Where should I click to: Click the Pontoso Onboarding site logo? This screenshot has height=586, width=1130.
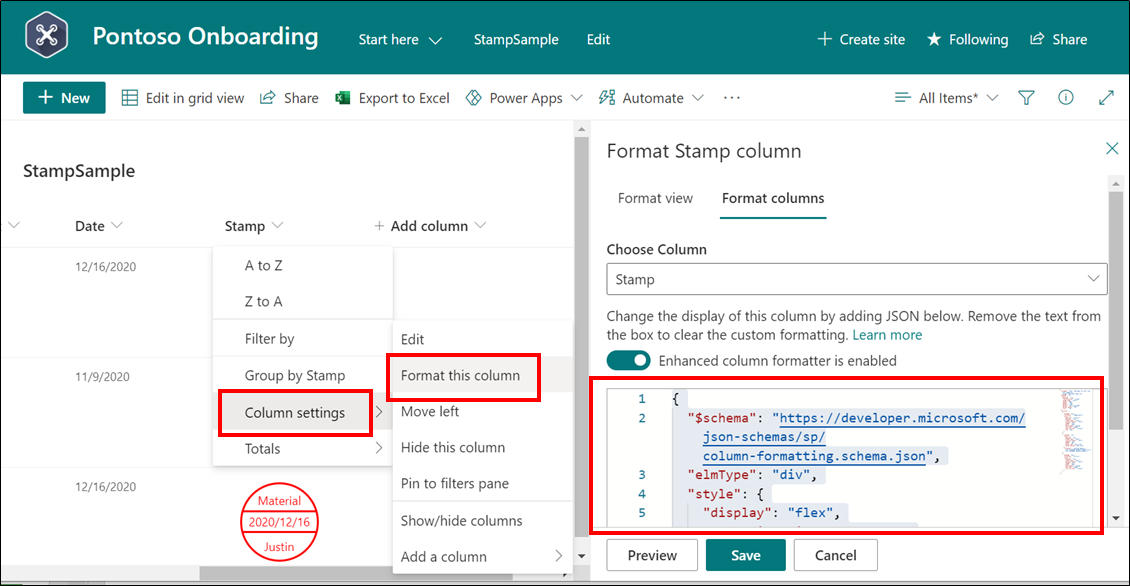coord(46,35)
